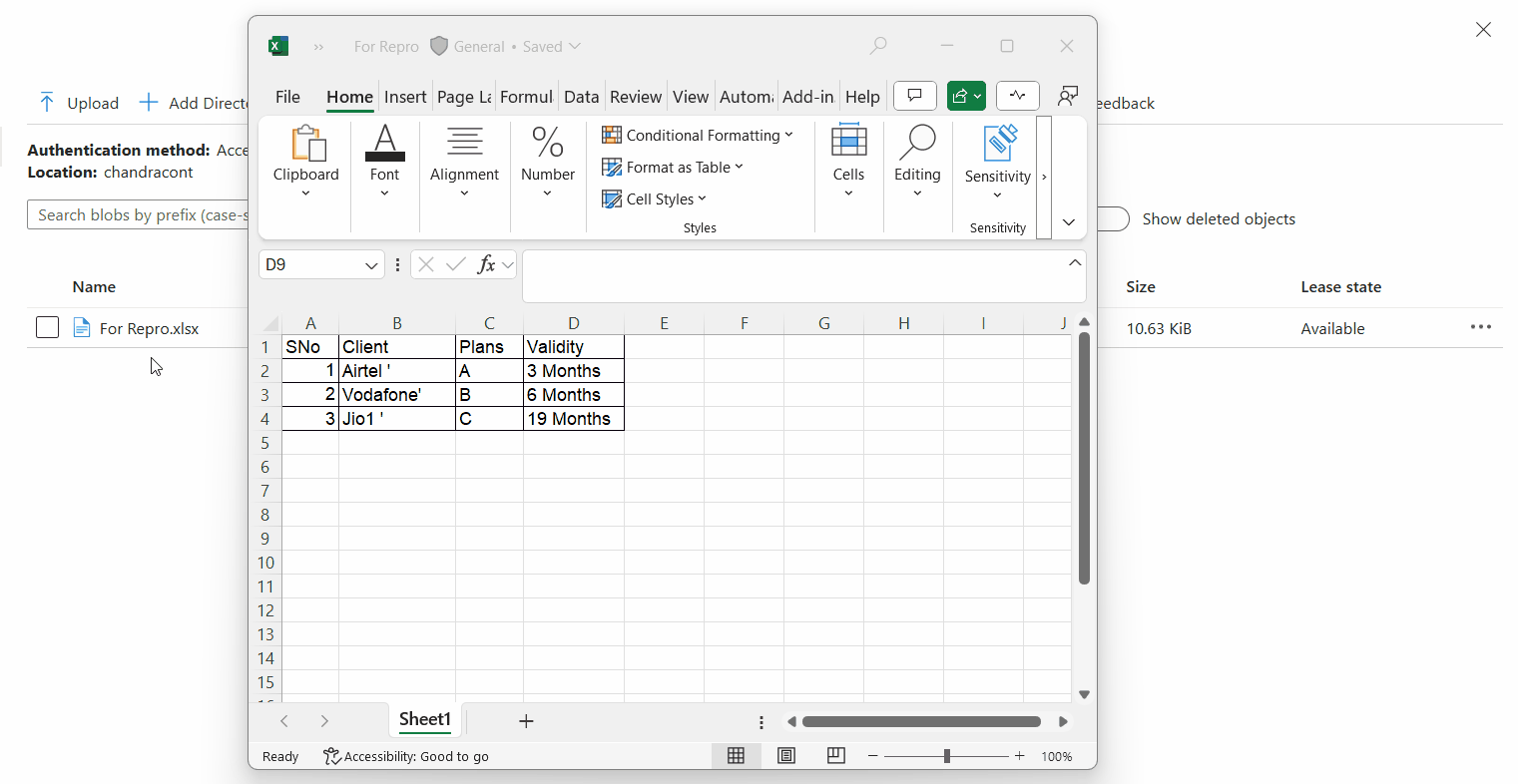Switch to the Data ribbon tab
Image resolution: width=1518 pixels, height=784 pixels.
pyautogui.click(x=581, y=97)
